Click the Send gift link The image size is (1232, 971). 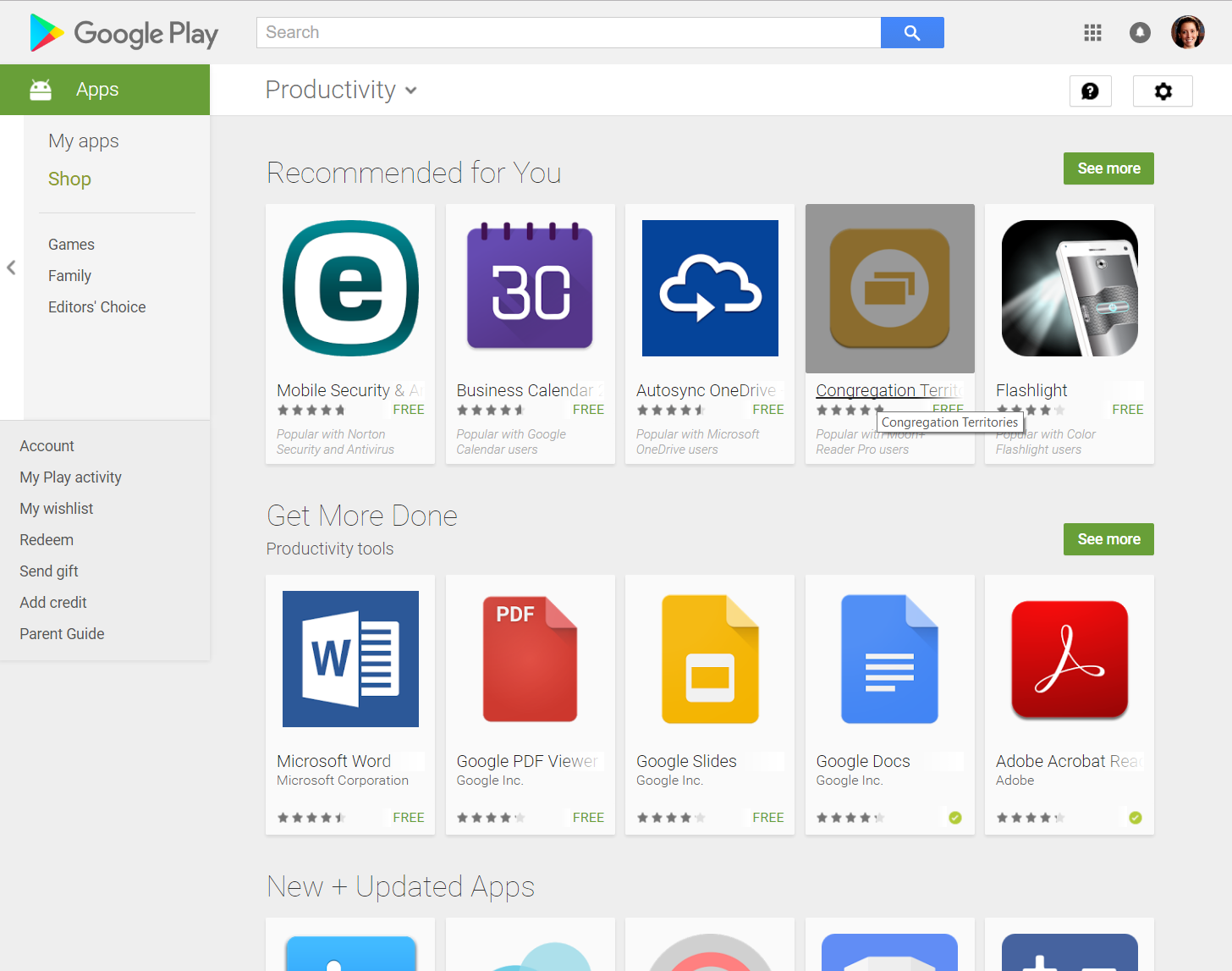[48, 571]
